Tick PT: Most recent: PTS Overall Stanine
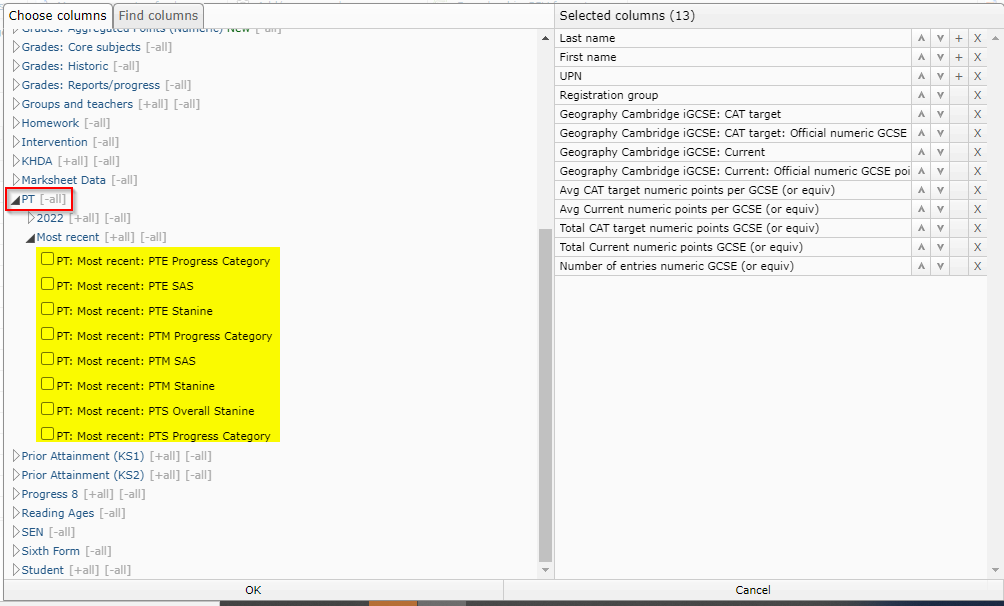Screen dimensions: 1004x606 47,409
